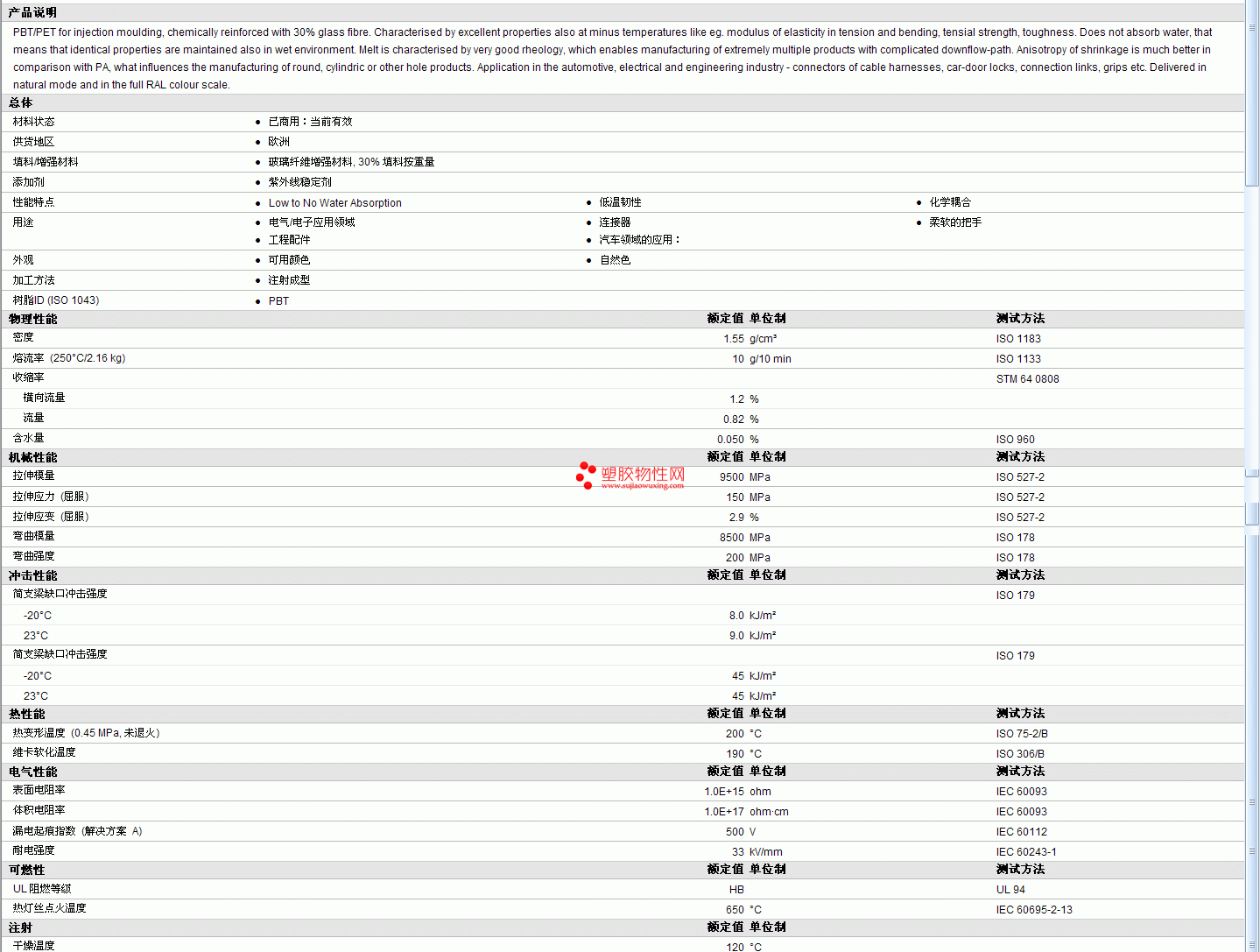Click the IEC 60112 test method
1260x952 pixels.
pos(1022,832)
